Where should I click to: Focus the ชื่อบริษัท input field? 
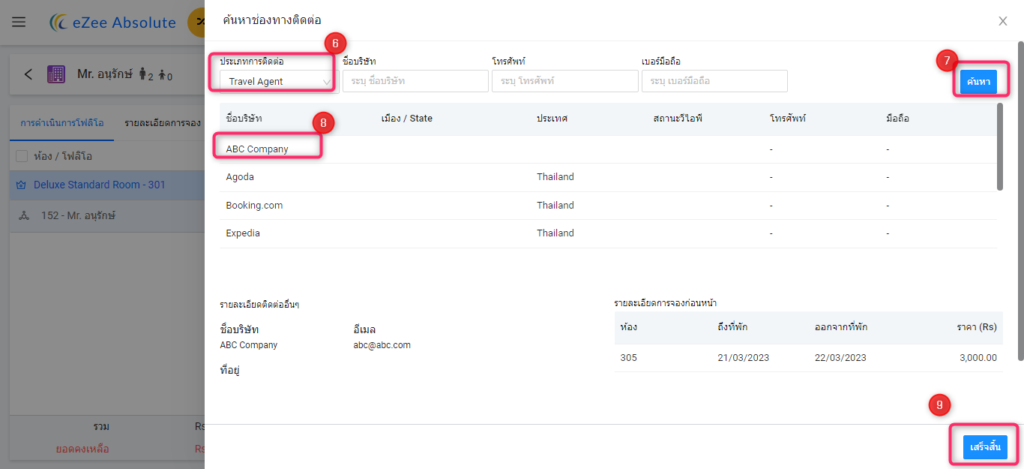415,81
